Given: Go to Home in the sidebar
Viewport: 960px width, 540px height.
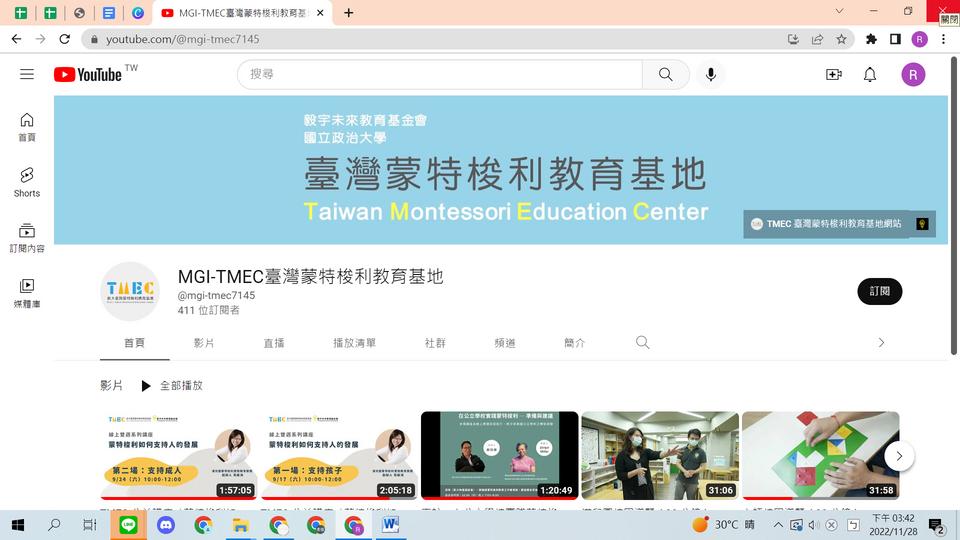Looking at the screenshot, I should [26, 127].
